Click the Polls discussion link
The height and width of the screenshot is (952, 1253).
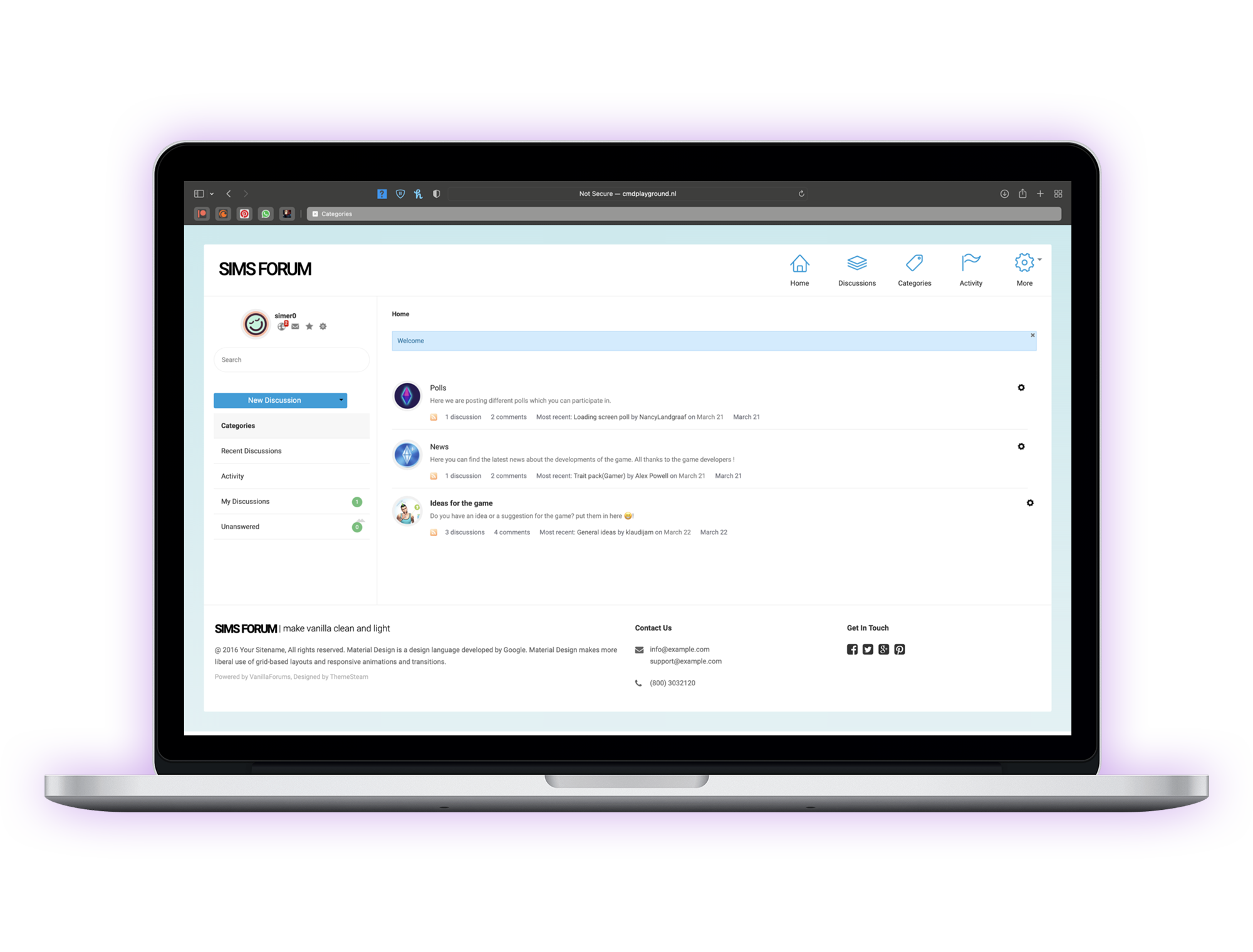(x=437, y=387)
